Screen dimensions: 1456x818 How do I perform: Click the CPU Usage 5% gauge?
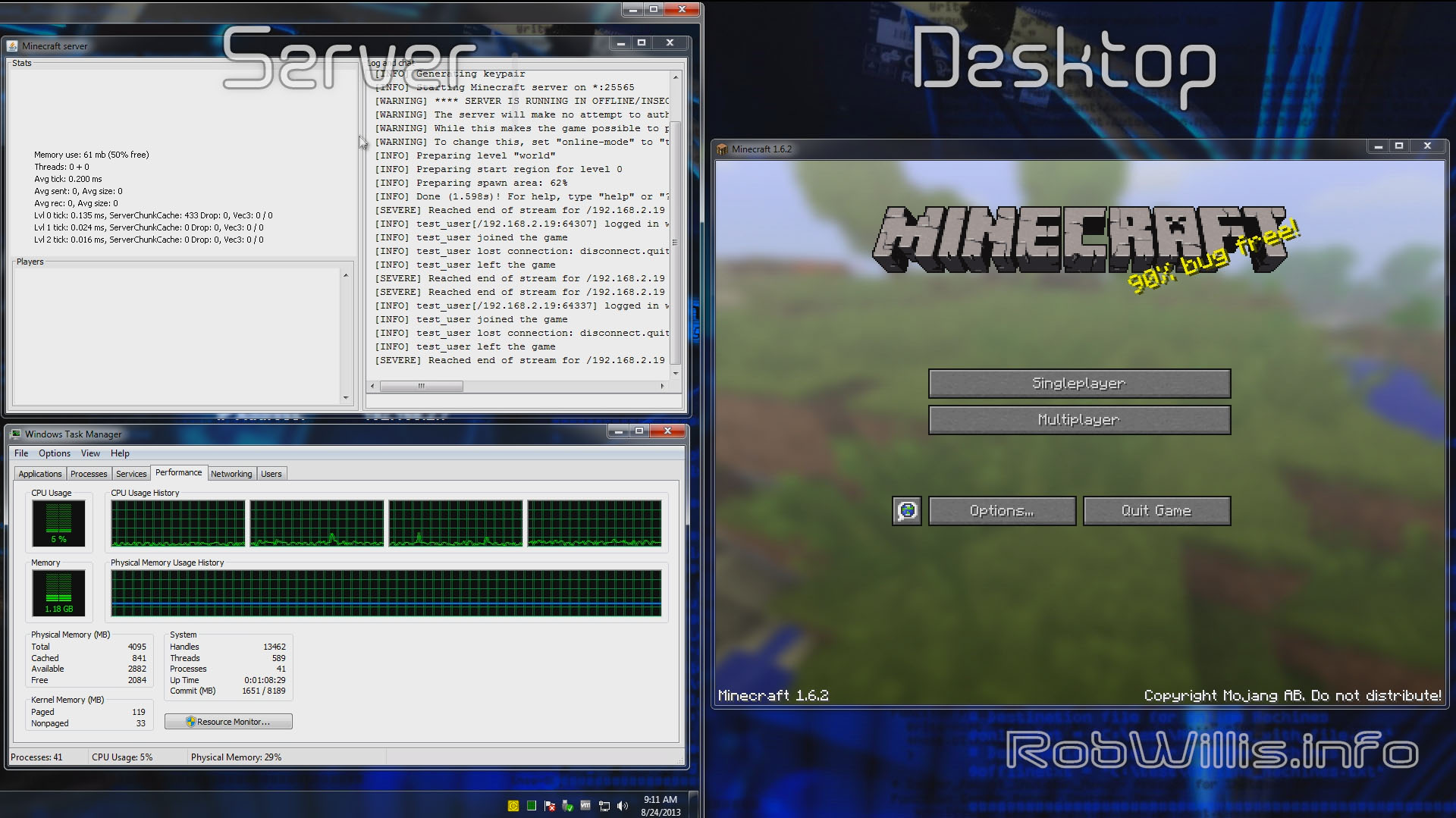pos(58,523)
